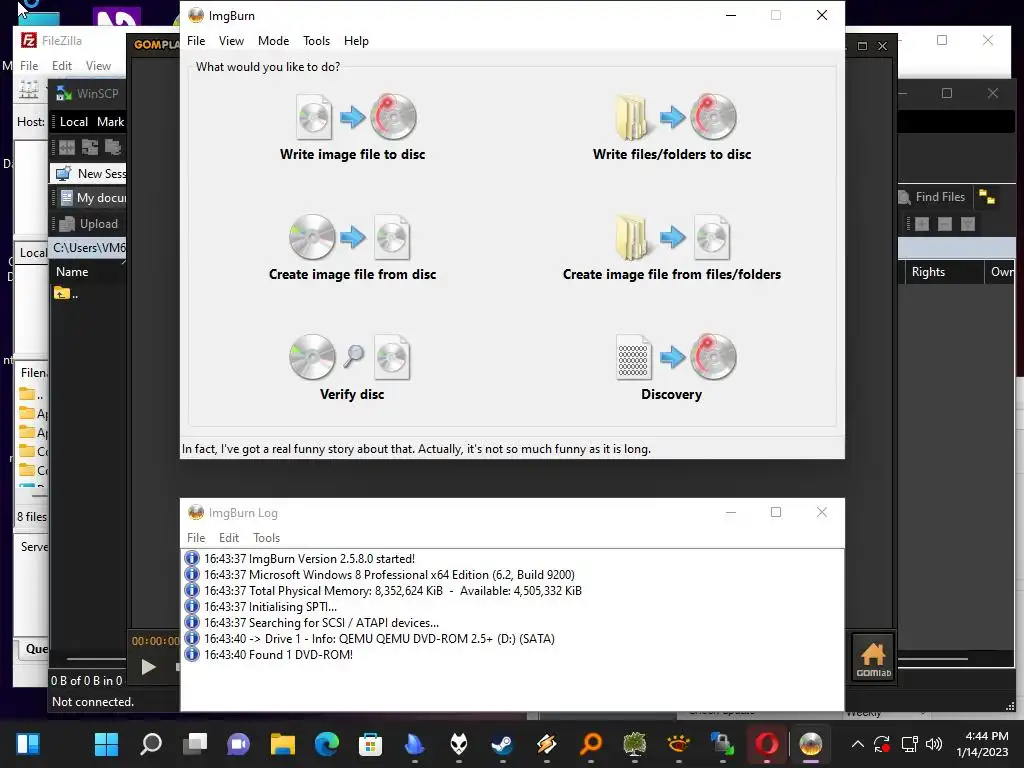Open Chat app from taskbar
The height and width of the screenshot is (768, 1024).
[238, 743]
